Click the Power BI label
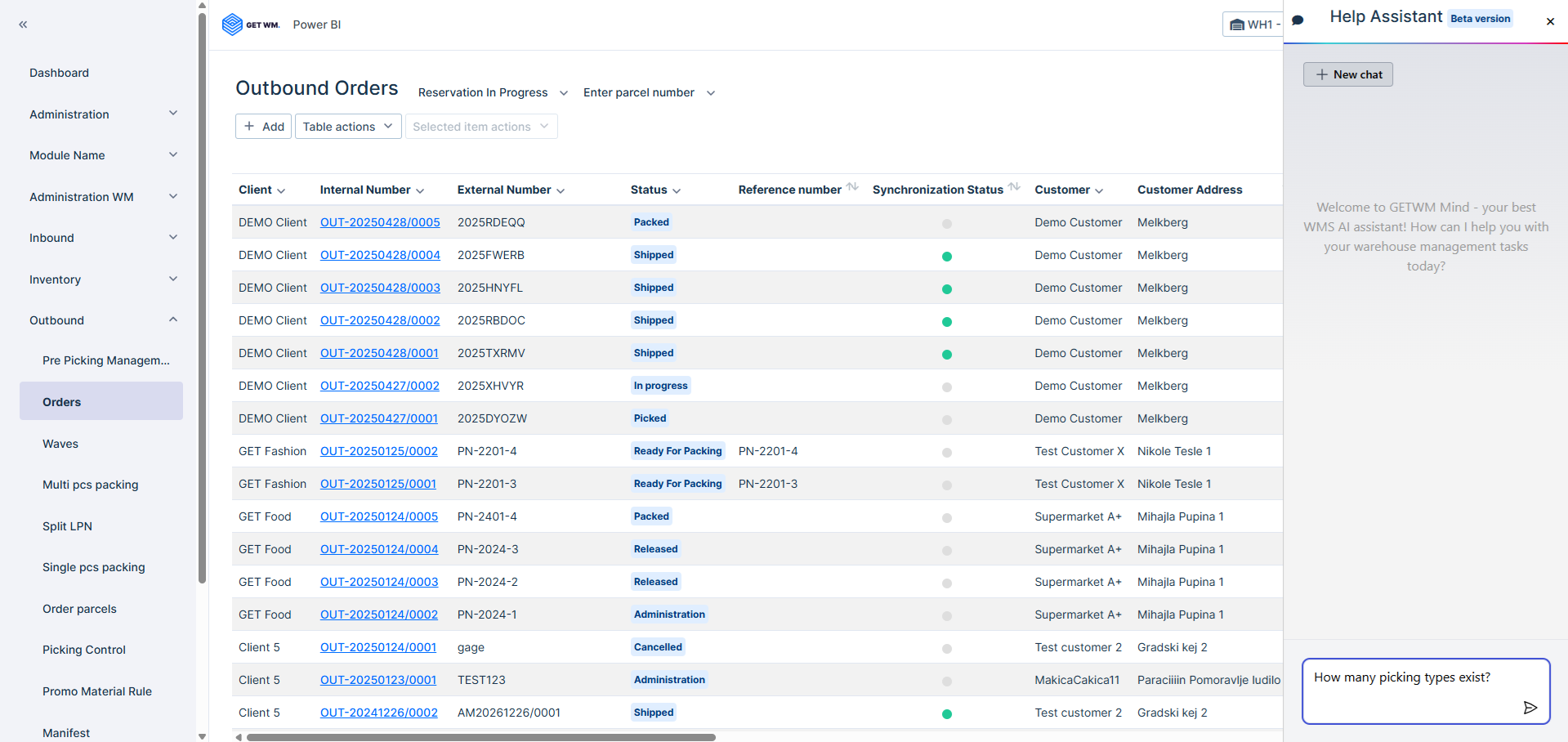Screen dimensions: 1568x742 coord(317,25)
